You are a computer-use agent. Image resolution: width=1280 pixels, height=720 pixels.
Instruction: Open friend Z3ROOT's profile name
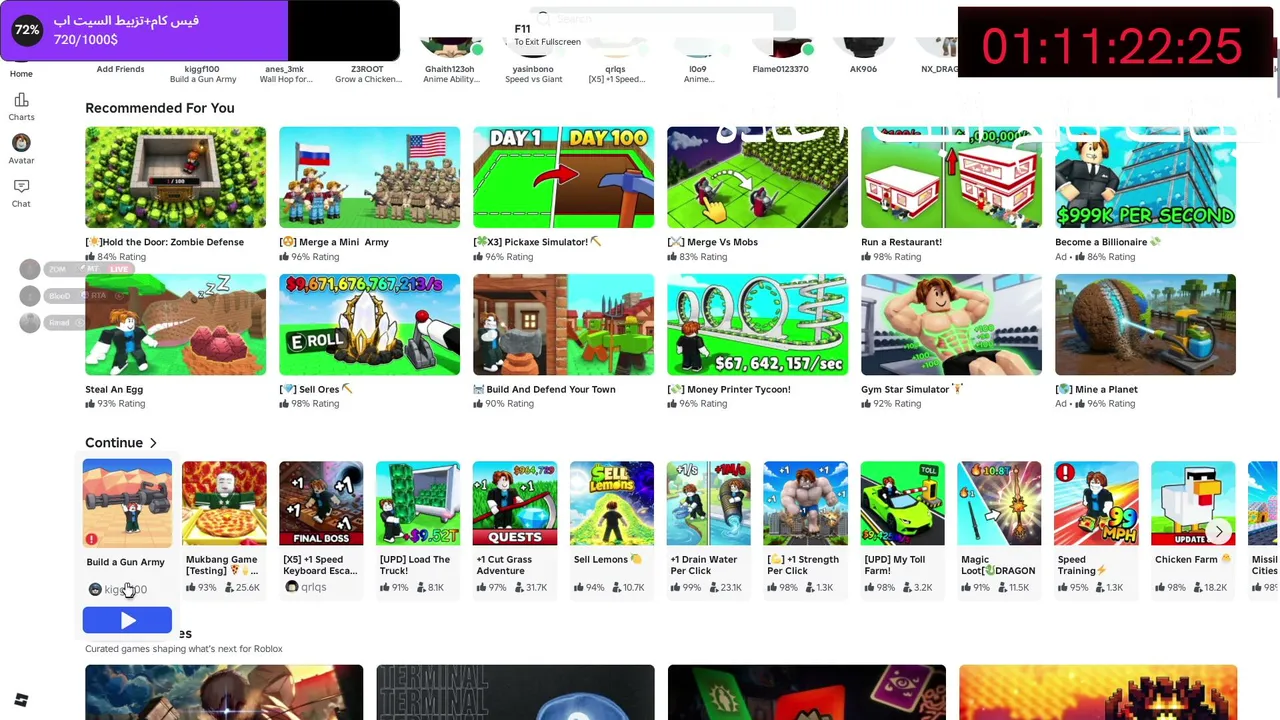(367, 69)
